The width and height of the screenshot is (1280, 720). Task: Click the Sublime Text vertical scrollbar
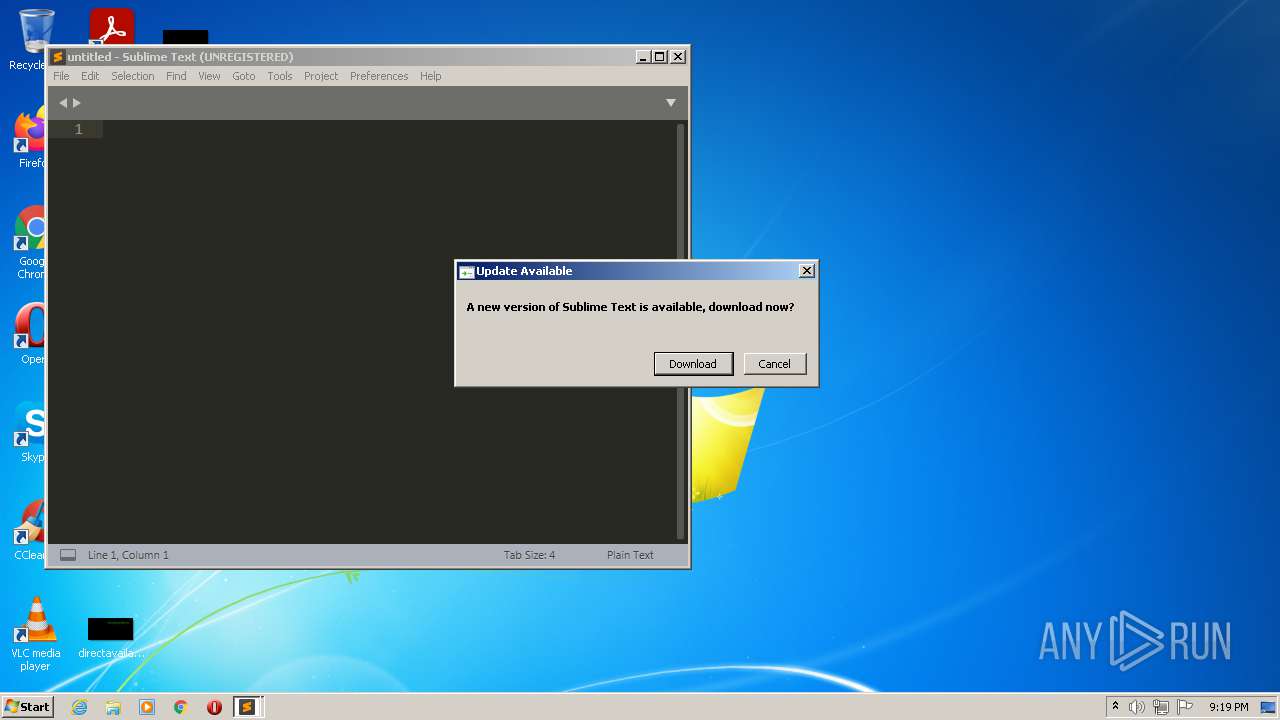(681, 332)
